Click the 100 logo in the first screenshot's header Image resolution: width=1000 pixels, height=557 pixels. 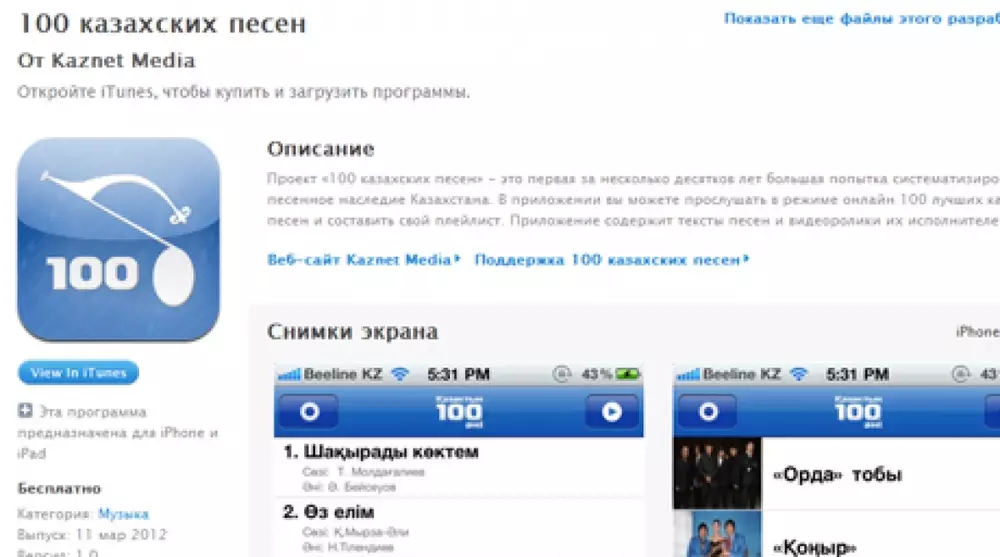pos(459,411)
